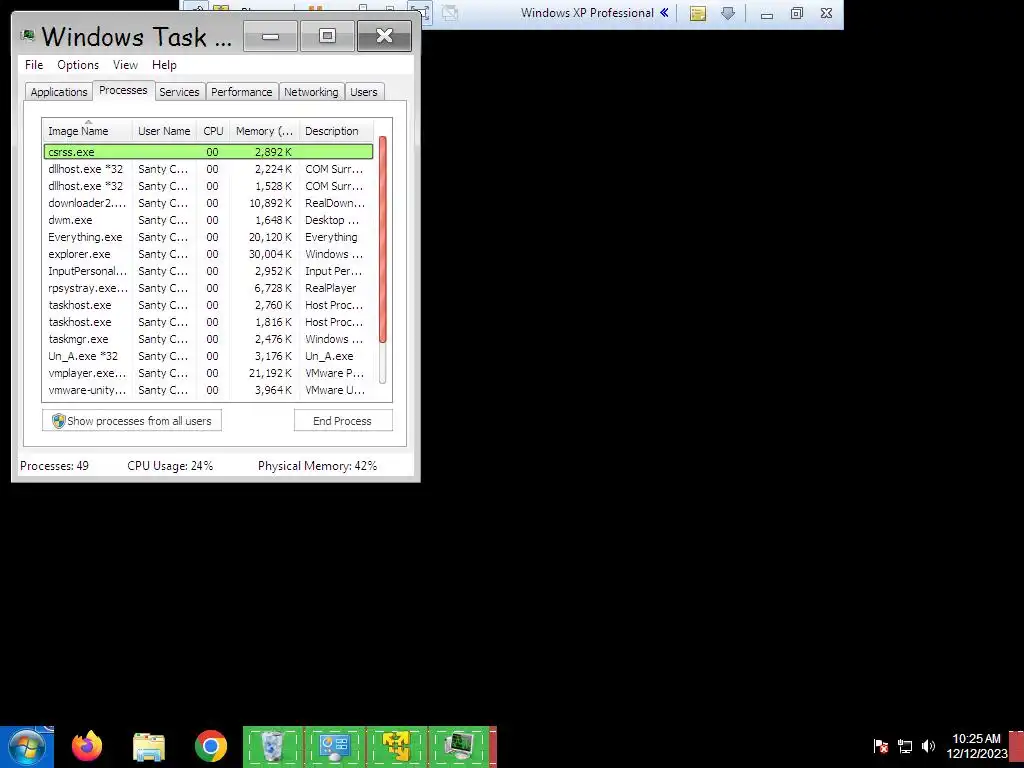1024x768 pixels.
Task: Click the Windows XP Professional VMware title
Action: [x=587, y=12]
